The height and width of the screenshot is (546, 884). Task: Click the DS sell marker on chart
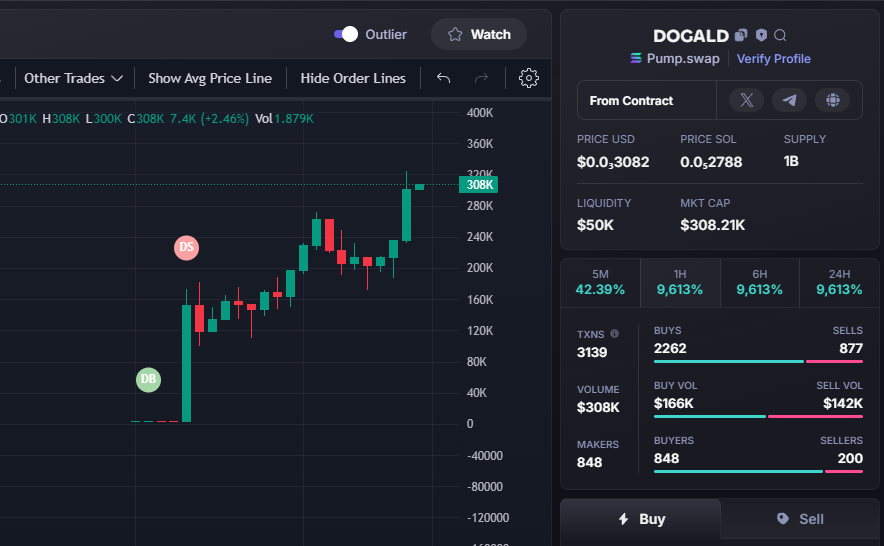[x=187, y=248]
